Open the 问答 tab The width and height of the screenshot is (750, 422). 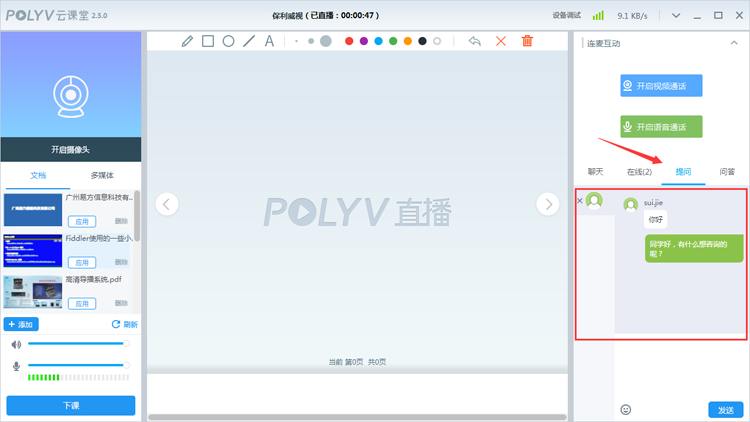click(x=727, y=172)
